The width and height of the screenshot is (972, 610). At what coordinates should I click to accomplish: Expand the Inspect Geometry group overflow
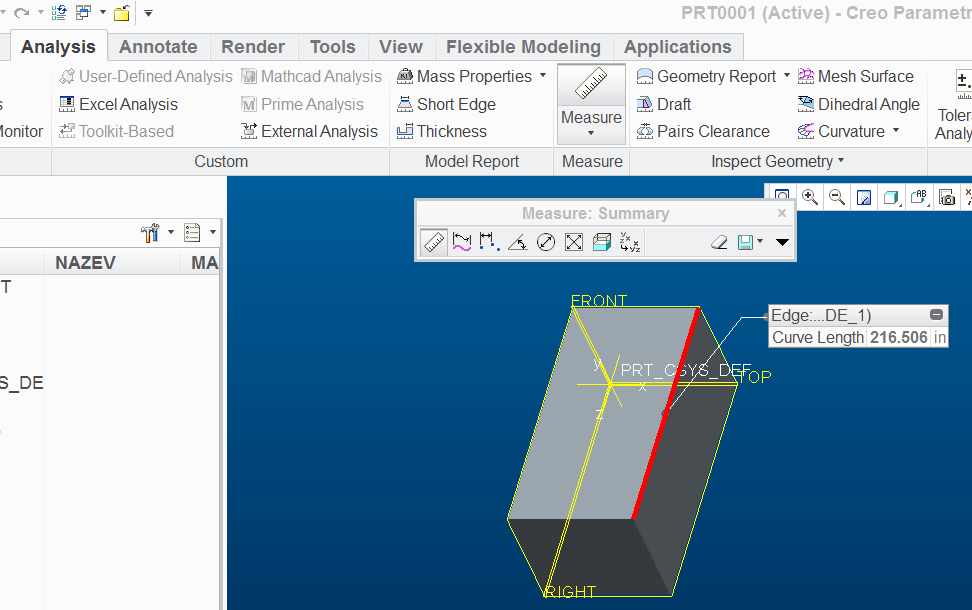click(841, 161)
